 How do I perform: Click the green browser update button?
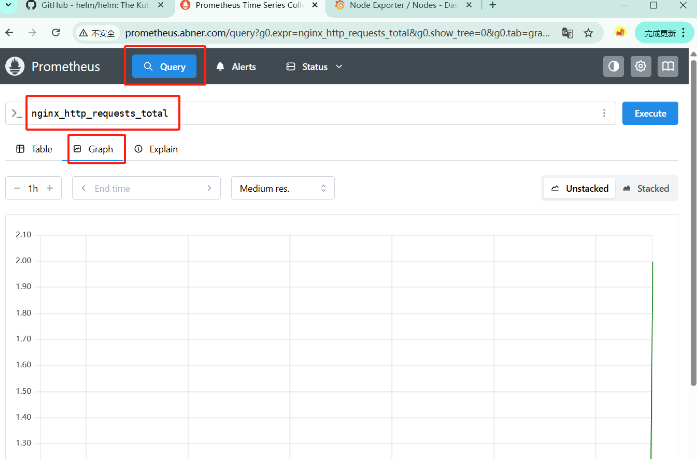click(662, 33)
